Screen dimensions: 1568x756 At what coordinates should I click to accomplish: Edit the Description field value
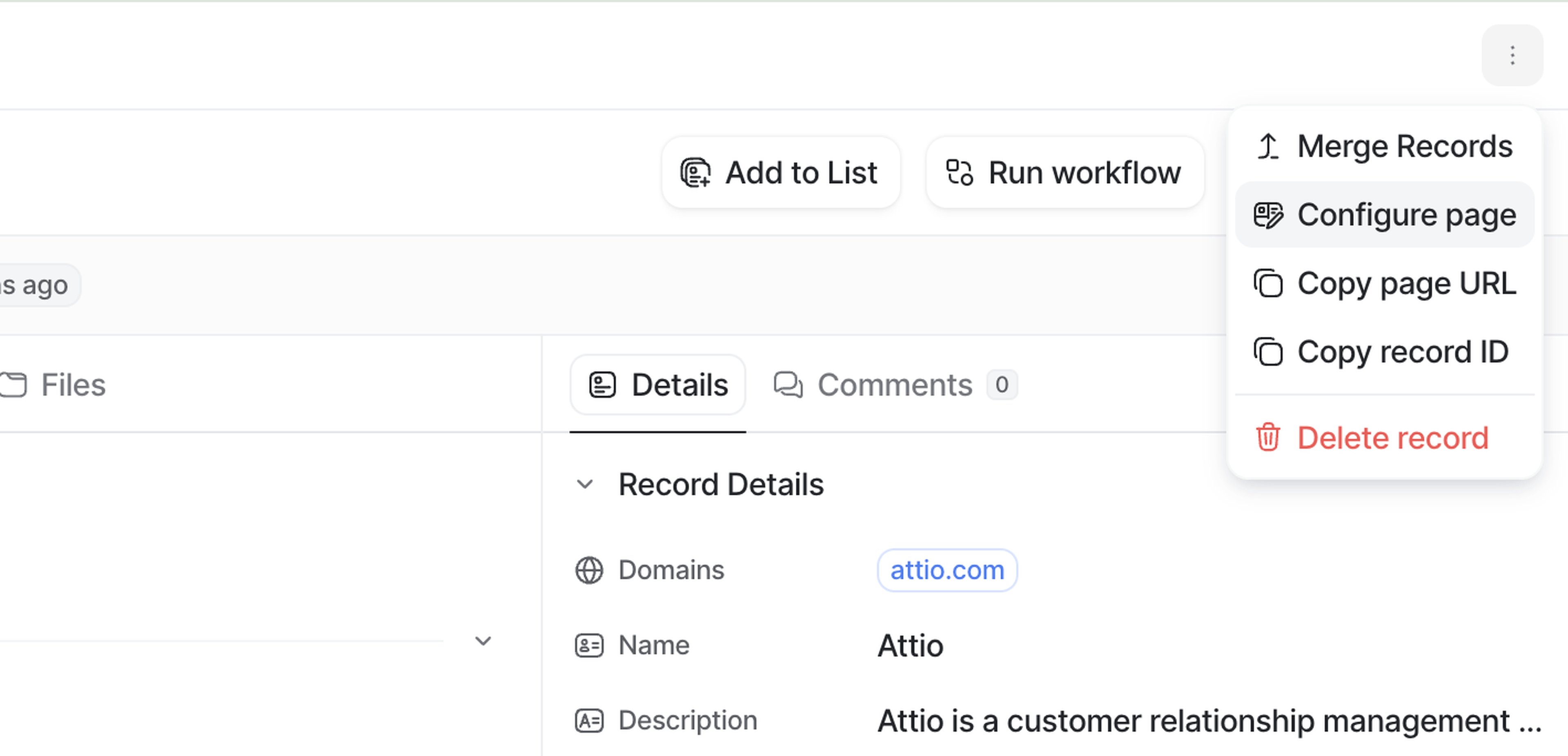coord(1208,721)
